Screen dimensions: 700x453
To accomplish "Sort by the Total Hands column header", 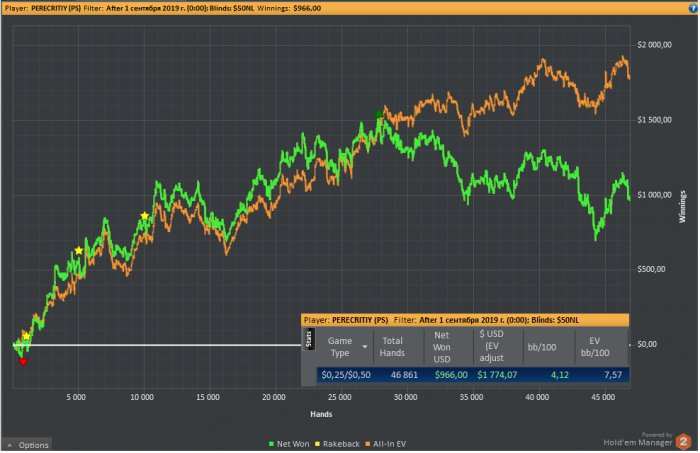I will click(x=392, y=347).
